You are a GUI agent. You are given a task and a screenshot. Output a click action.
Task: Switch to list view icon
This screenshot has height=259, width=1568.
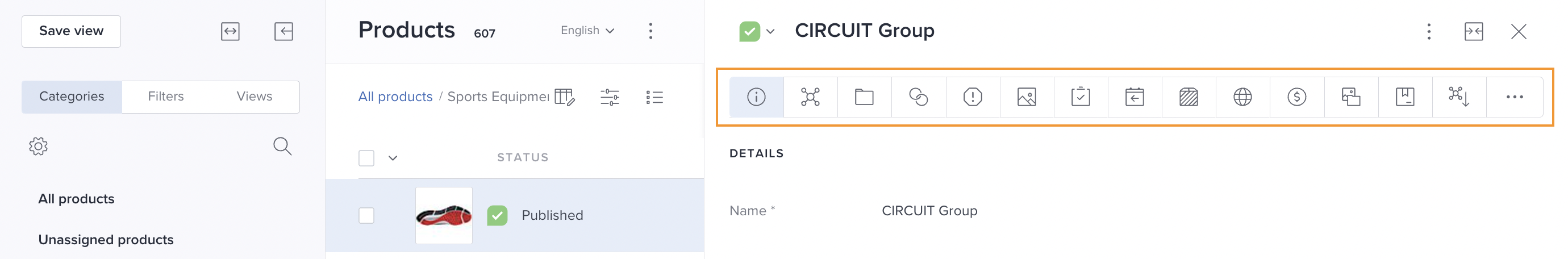[654, 97]
